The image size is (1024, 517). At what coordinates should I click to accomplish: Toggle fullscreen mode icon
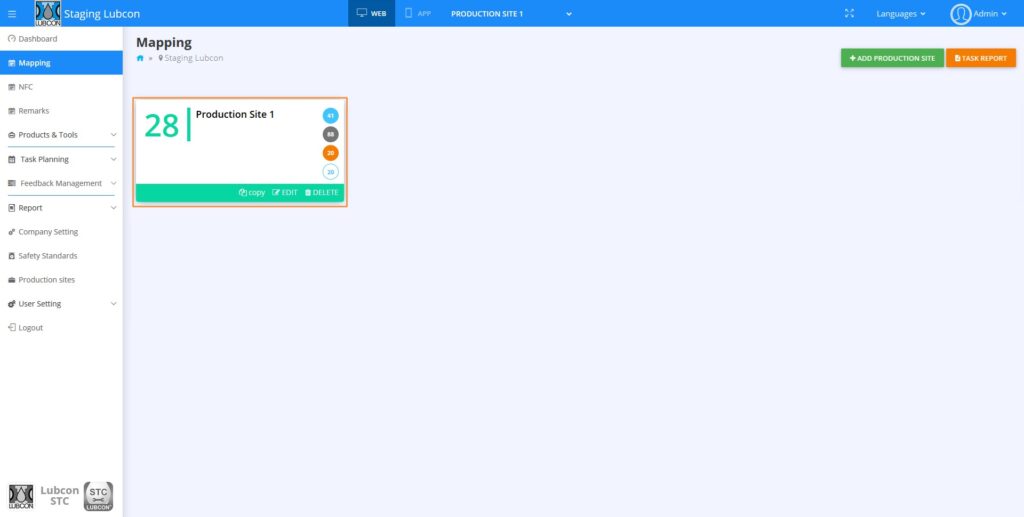849,13
